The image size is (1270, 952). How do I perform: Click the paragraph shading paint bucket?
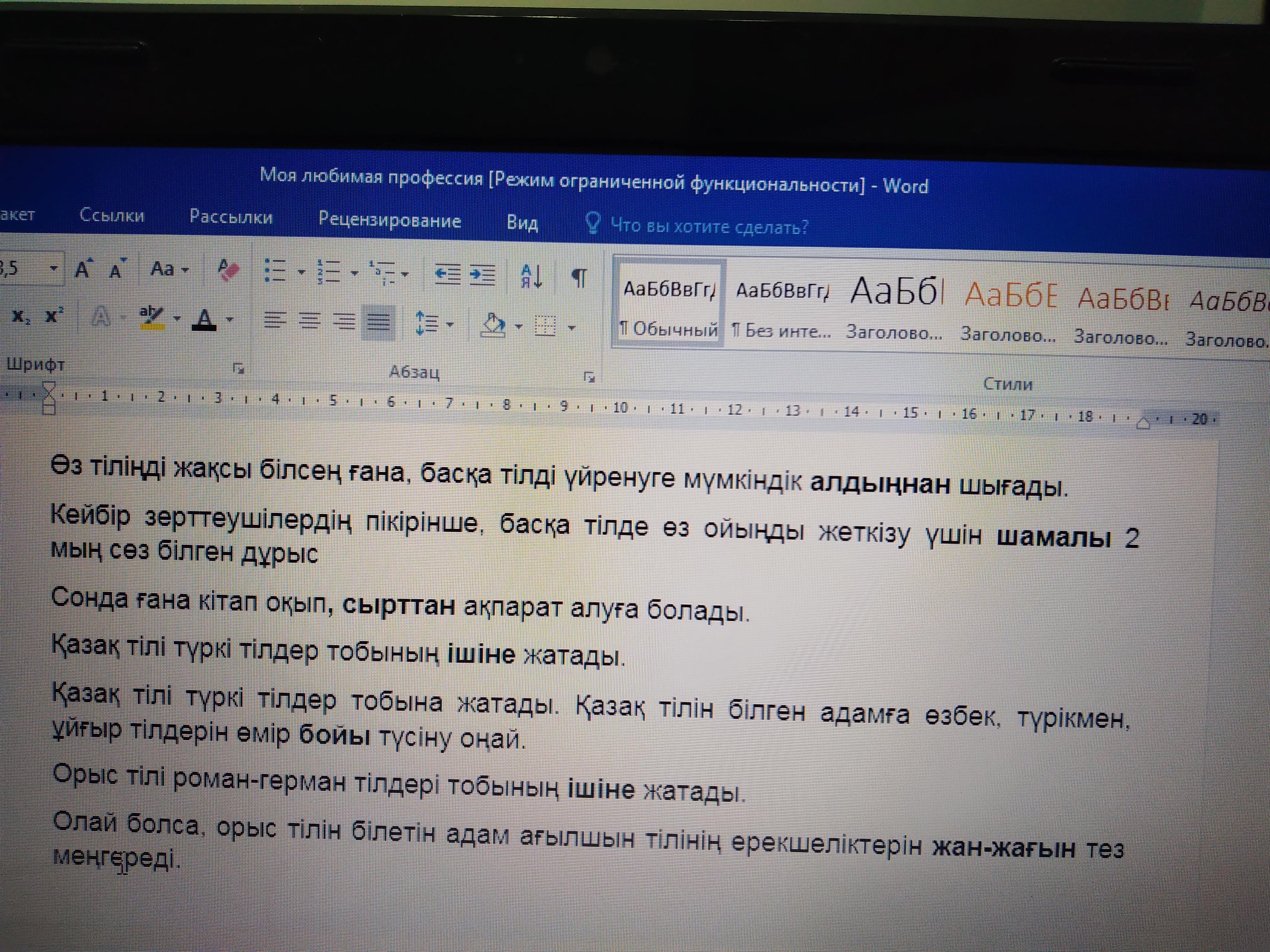[x=493, y=325]
